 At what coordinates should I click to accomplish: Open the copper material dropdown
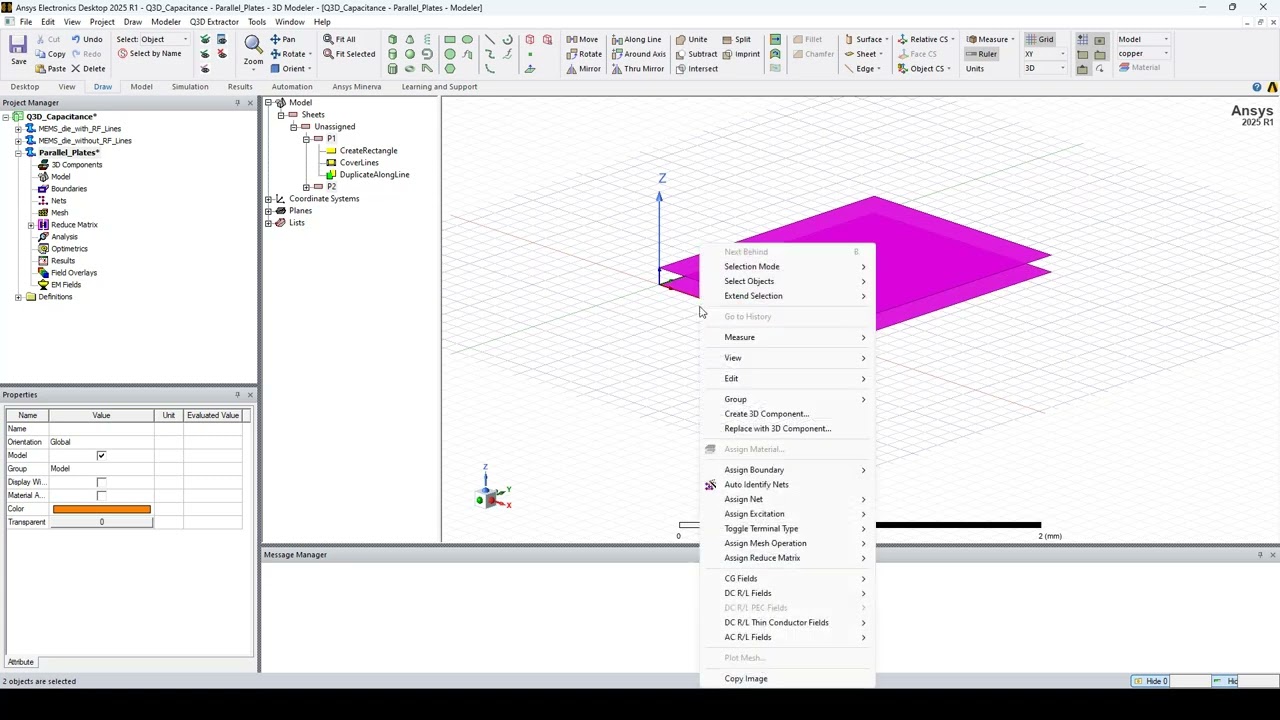(1144, 54)
